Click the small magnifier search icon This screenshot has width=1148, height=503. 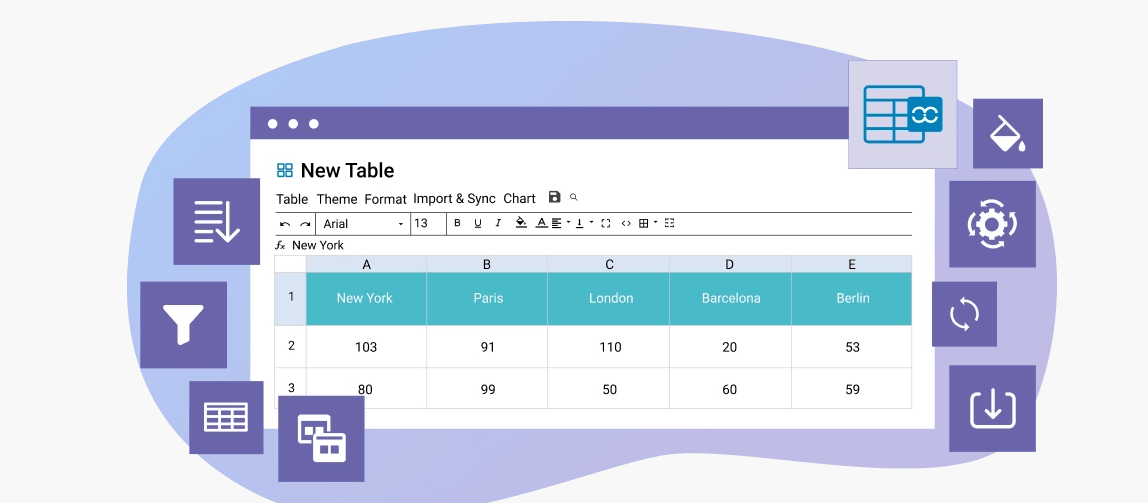[574, 197]
